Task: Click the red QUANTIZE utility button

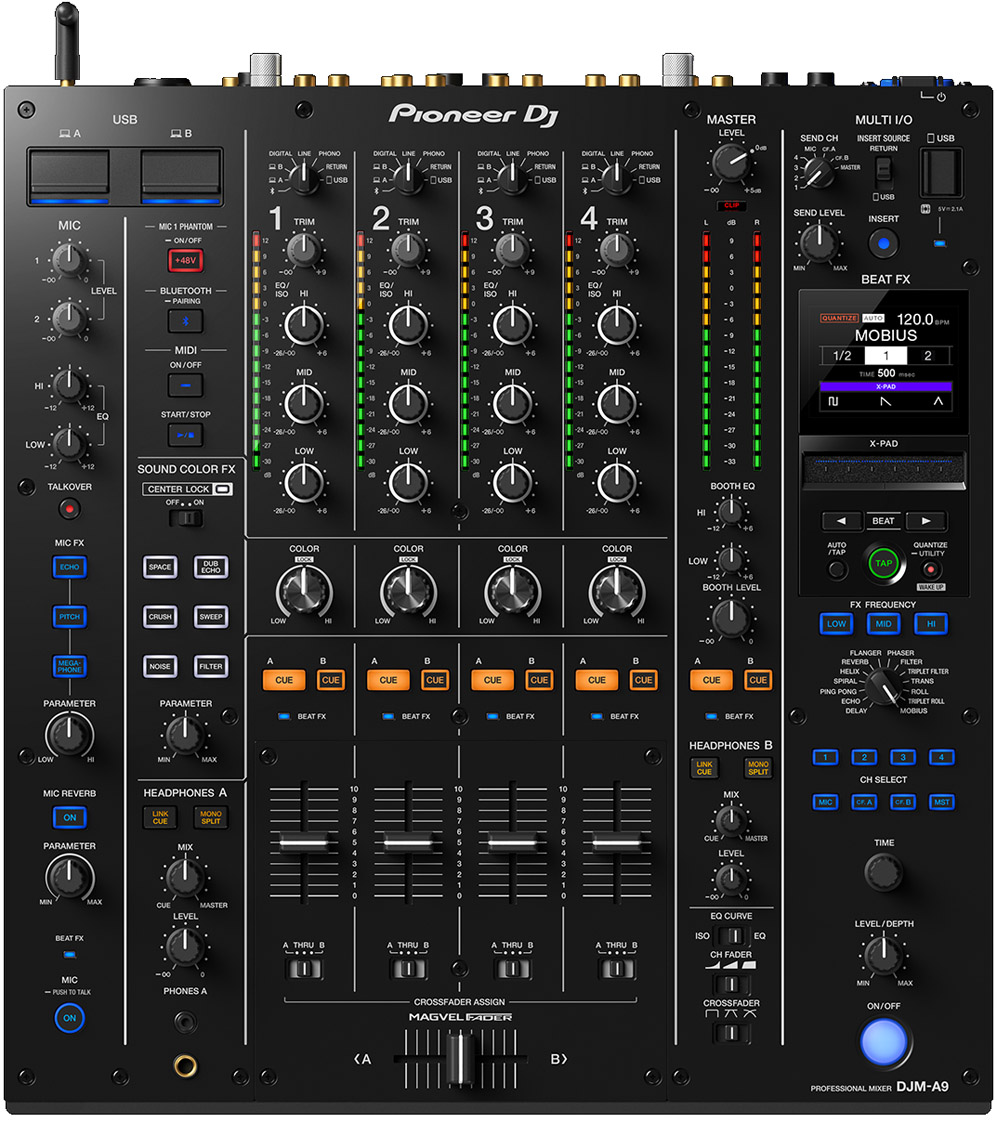Action: 930,570
